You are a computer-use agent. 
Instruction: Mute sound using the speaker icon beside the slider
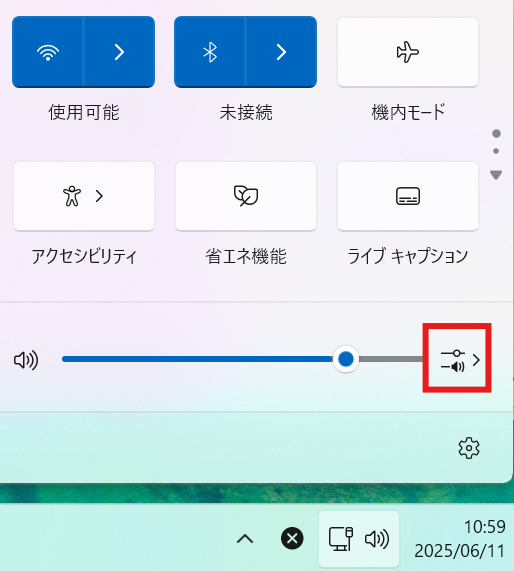26,360
